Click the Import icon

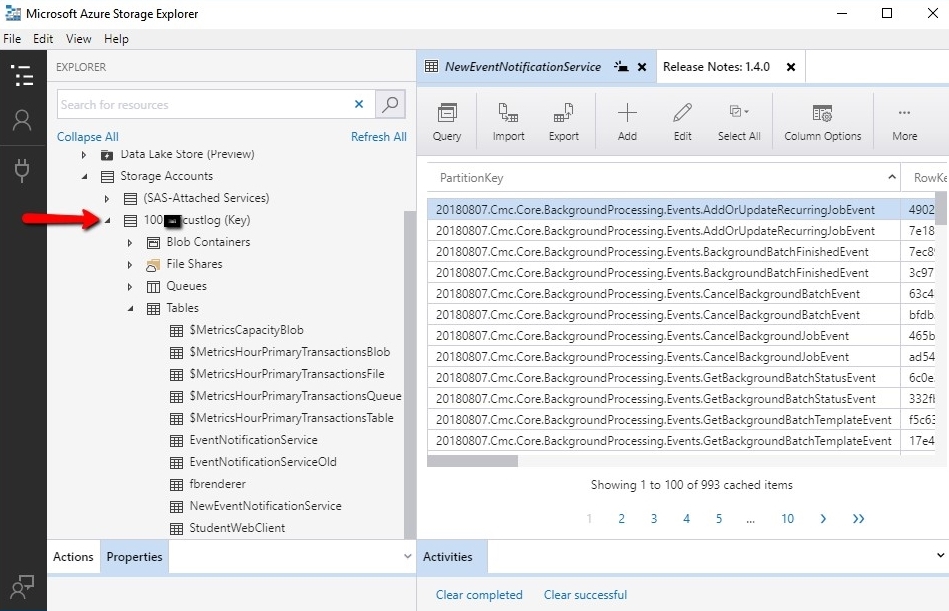click(x=507, y=120)
